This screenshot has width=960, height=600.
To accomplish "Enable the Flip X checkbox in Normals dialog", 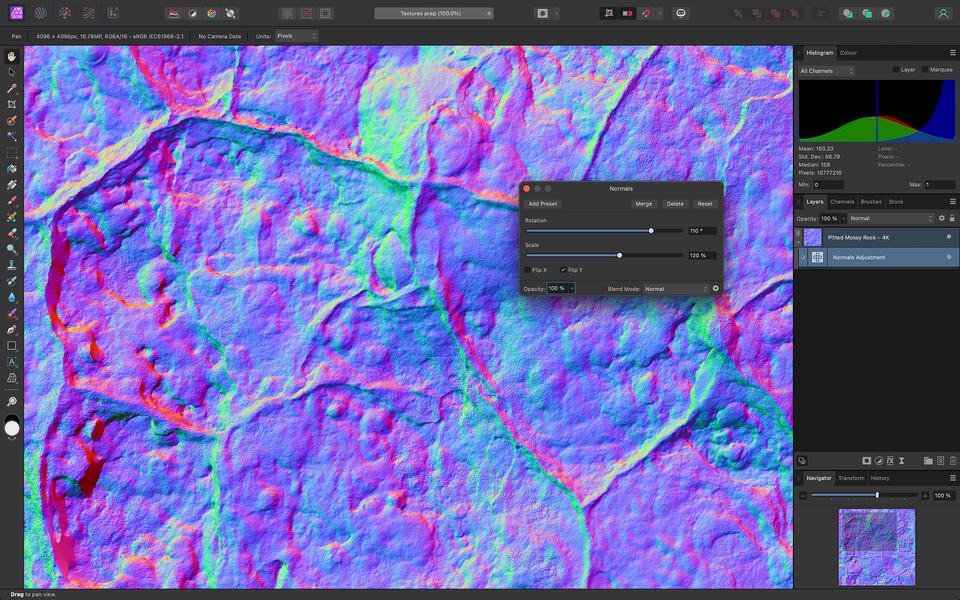I will pos(528,269).
